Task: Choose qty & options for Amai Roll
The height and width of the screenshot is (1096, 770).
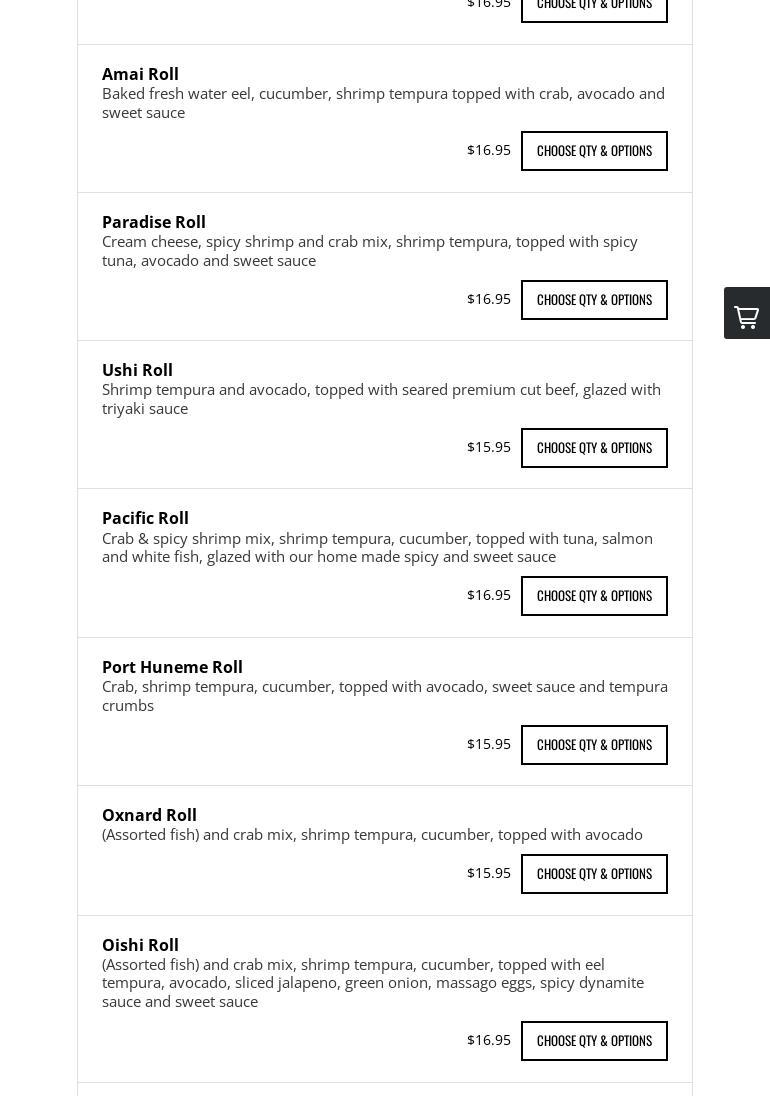Action: point(594,151)
